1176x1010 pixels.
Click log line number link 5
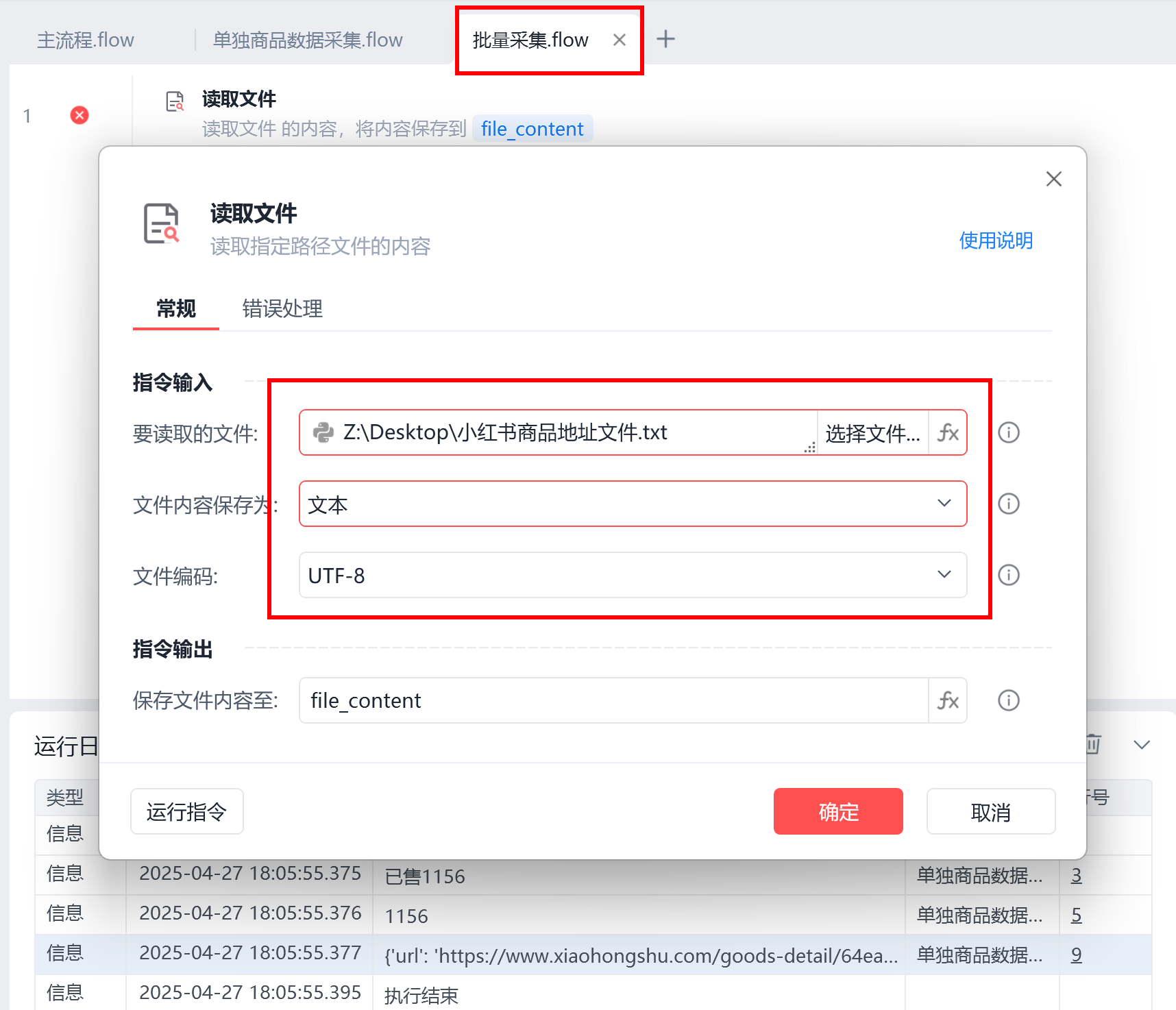pyautogui.click(x=1077, y=915)
